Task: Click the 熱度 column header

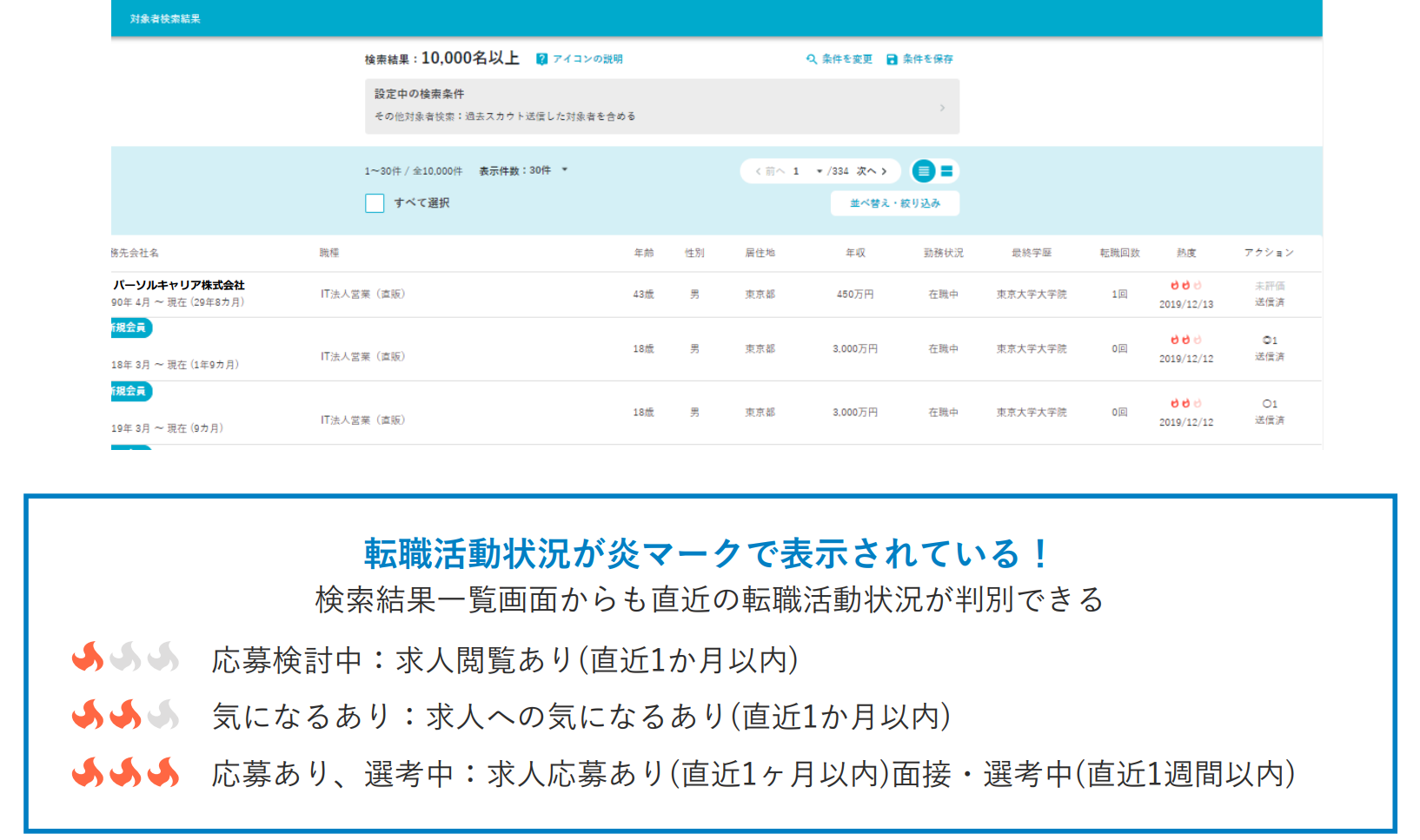Action: click(1185, 253)
